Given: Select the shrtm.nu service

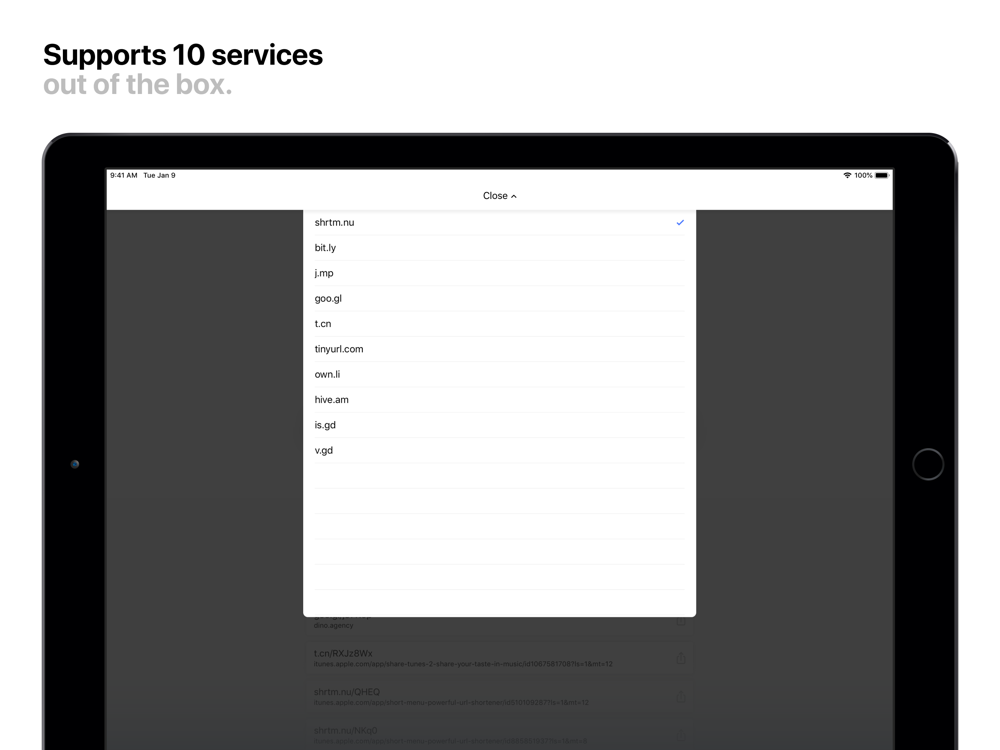Looking at the screenshot, I should (499, 223).
